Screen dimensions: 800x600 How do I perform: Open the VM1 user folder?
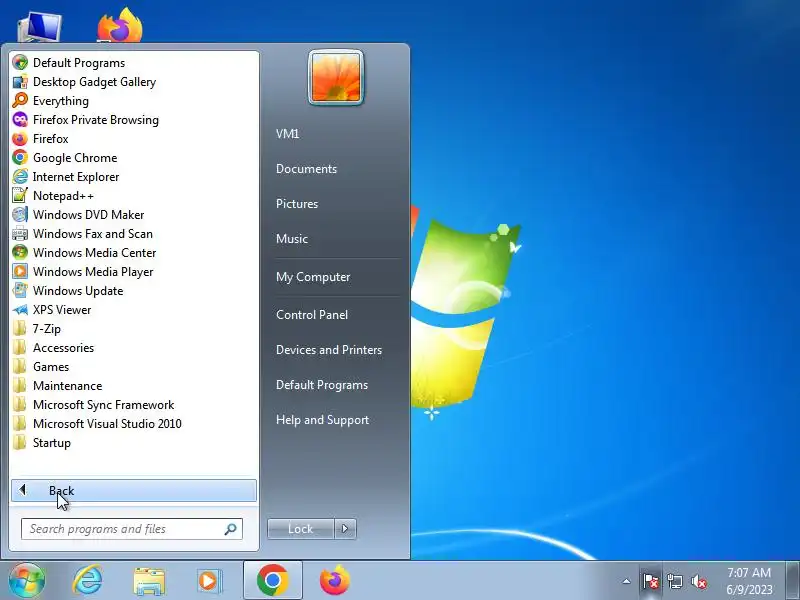(x=287, y=134)
